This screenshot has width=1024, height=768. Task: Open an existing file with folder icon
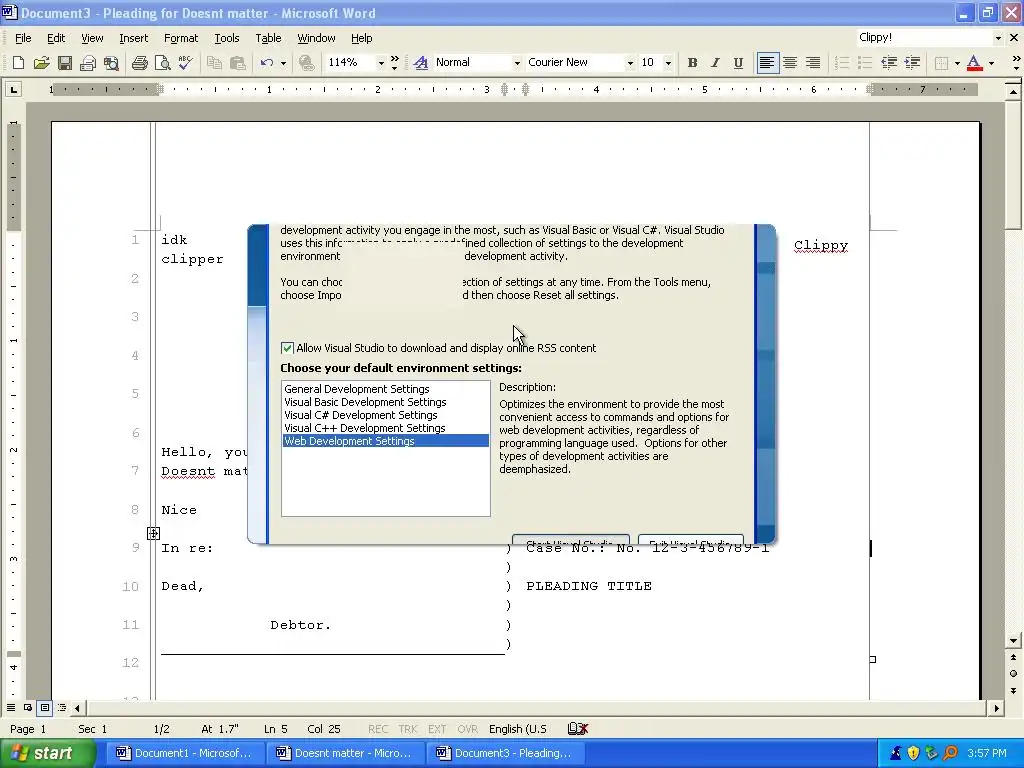(41, 63)
